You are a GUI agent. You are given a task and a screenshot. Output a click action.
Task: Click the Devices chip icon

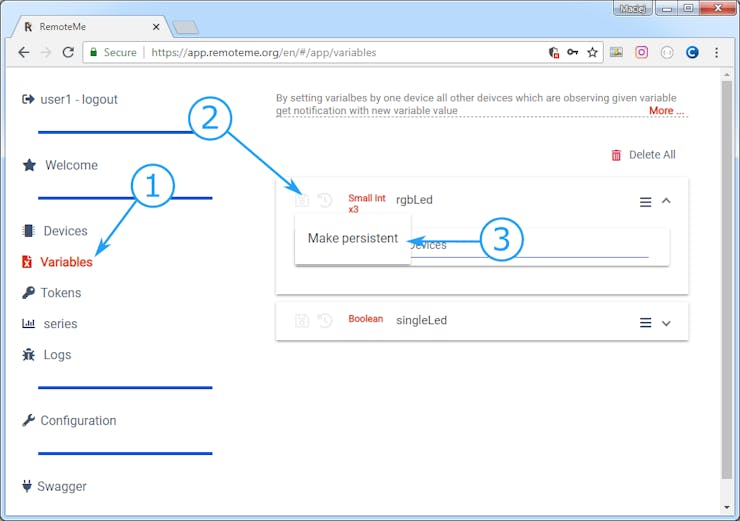coord(28,230)
